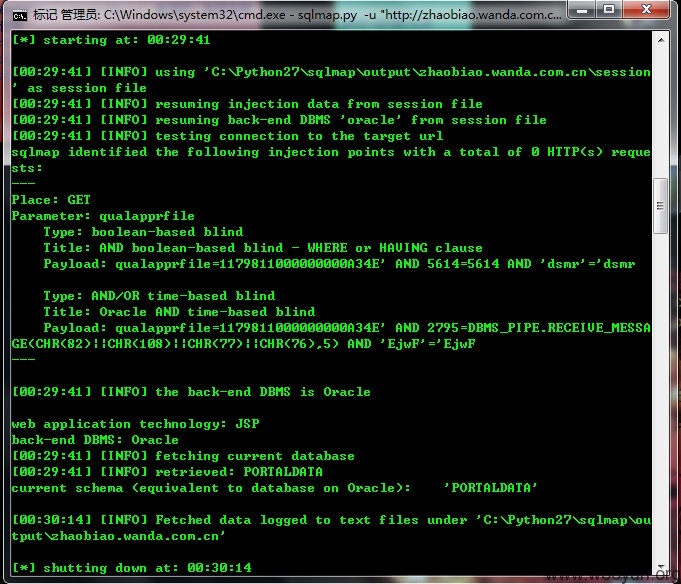The width and height of the screenshot is (681, 584).
Task: Click 'Parameter: qualapprfile' line
Action: (x=103, y=216)
